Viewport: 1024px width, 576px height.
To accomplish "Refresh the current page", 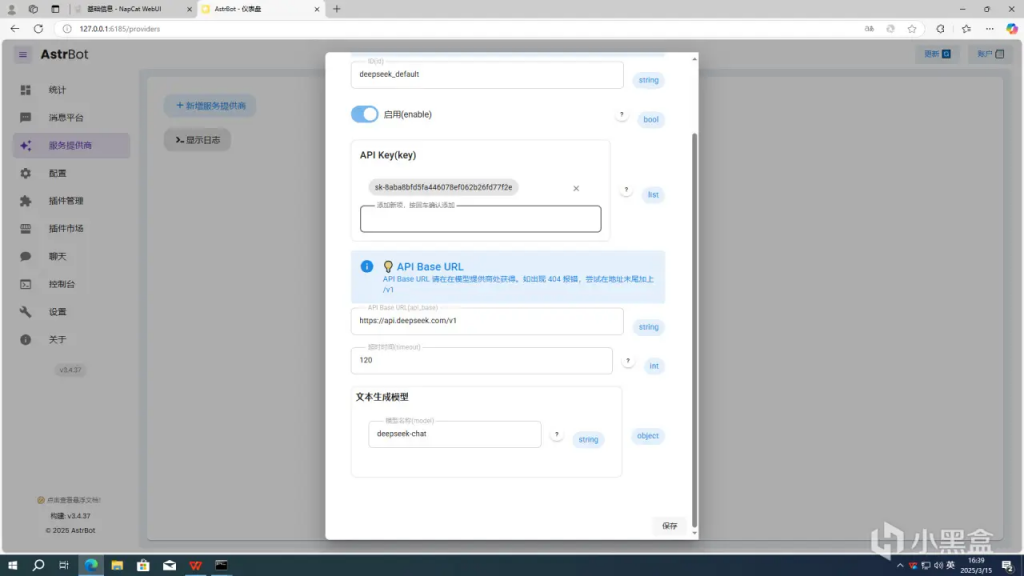I will point(39,29).
